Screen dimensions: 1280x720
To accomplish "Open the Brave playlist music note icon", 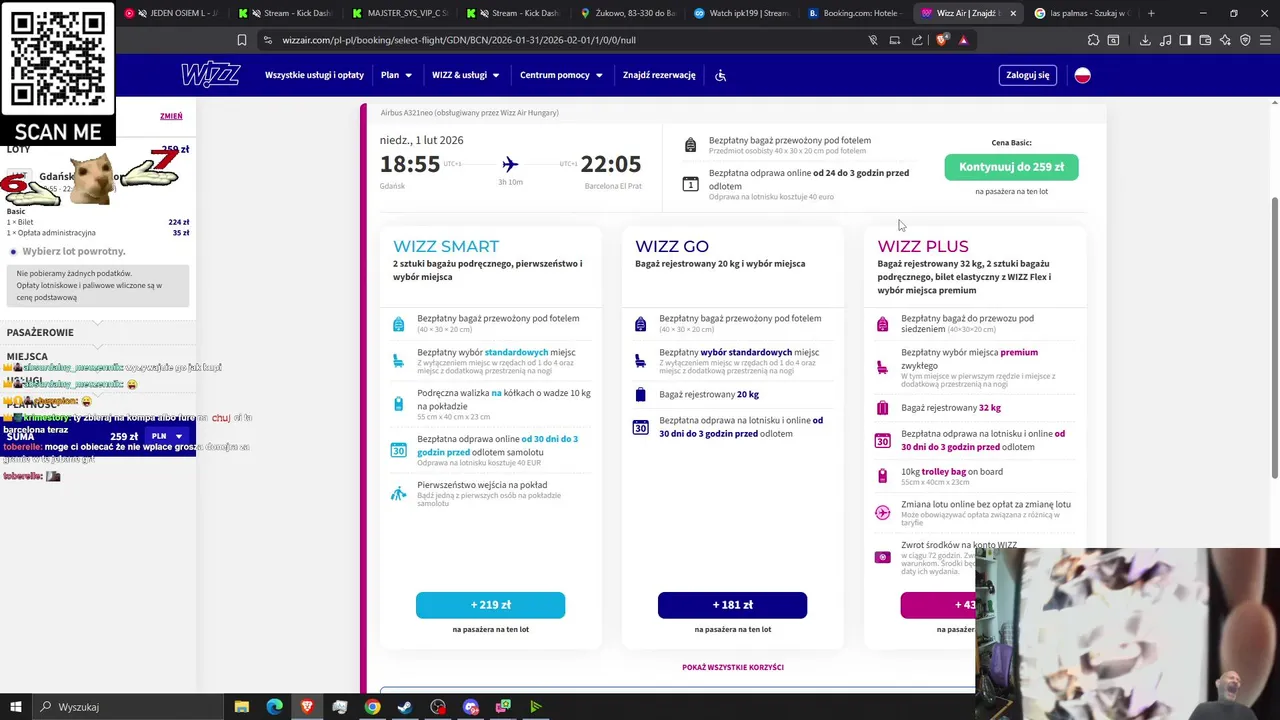I will click(x=1165, y=40).
